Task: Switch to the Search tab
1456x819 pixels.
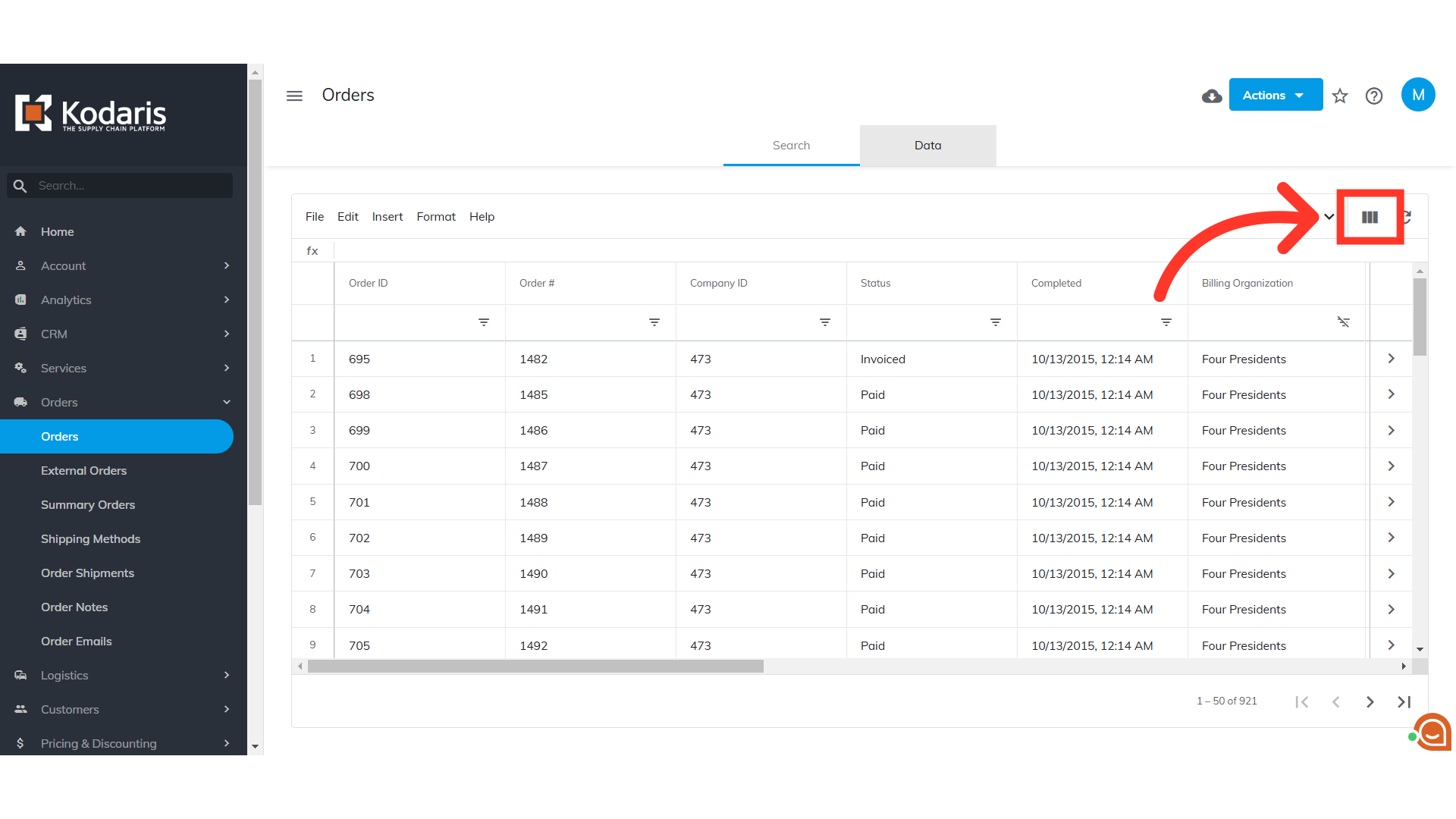Action: (791, 146)
